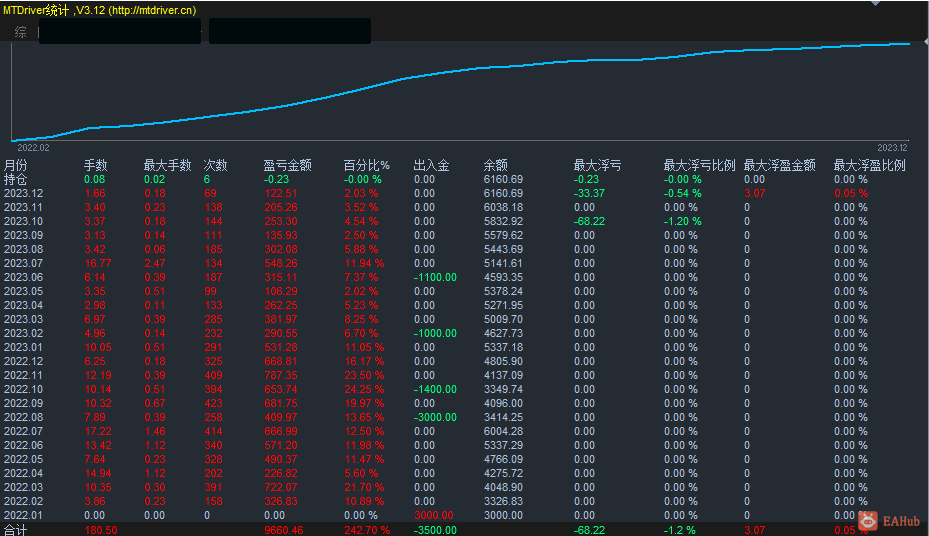Click the 余额 column header

click(x=495, y=165)
